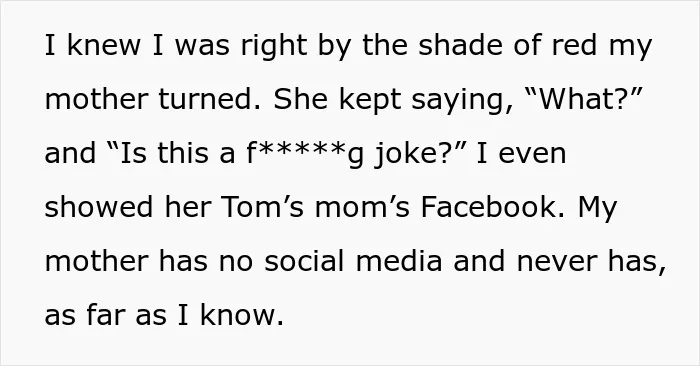
Task: Click the word "kept"
Action: click(370, 100)
